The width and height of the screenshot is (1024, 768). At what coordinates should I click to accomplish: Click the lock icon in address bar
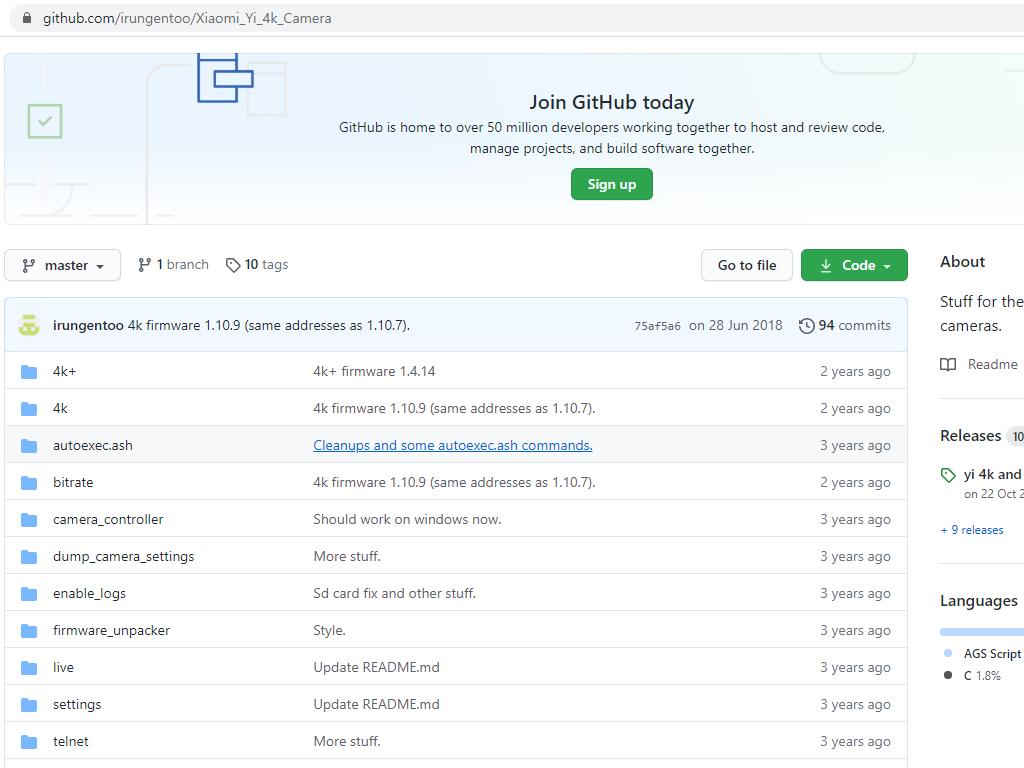[27, 18]
